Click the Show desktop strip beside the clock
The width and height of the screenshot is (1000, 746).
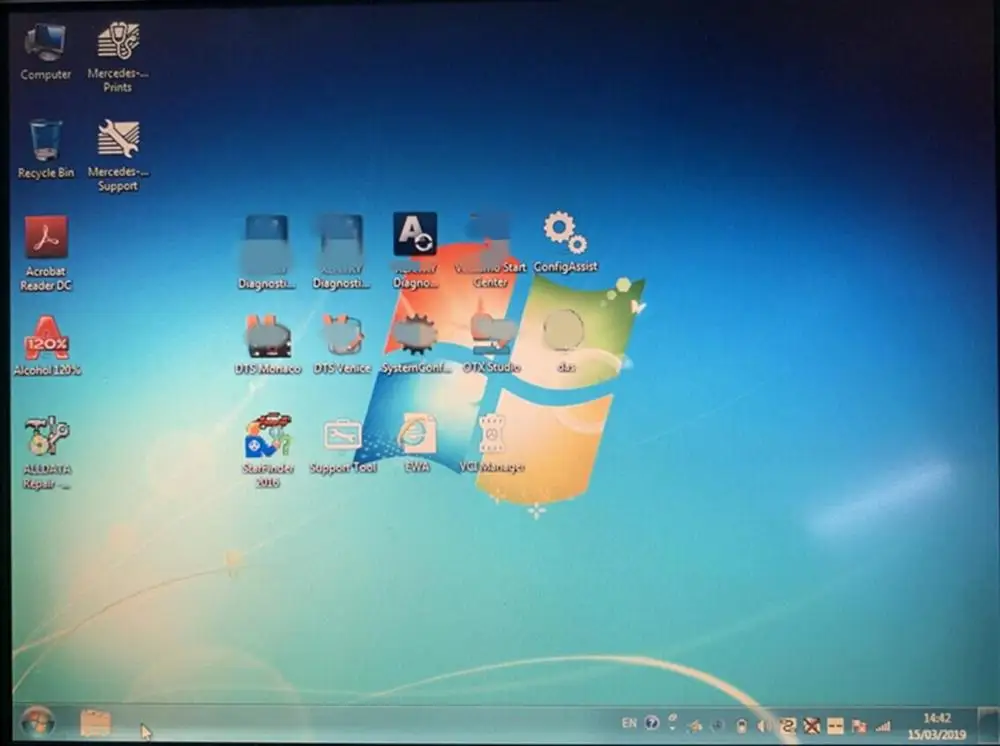tap(987, 724)
